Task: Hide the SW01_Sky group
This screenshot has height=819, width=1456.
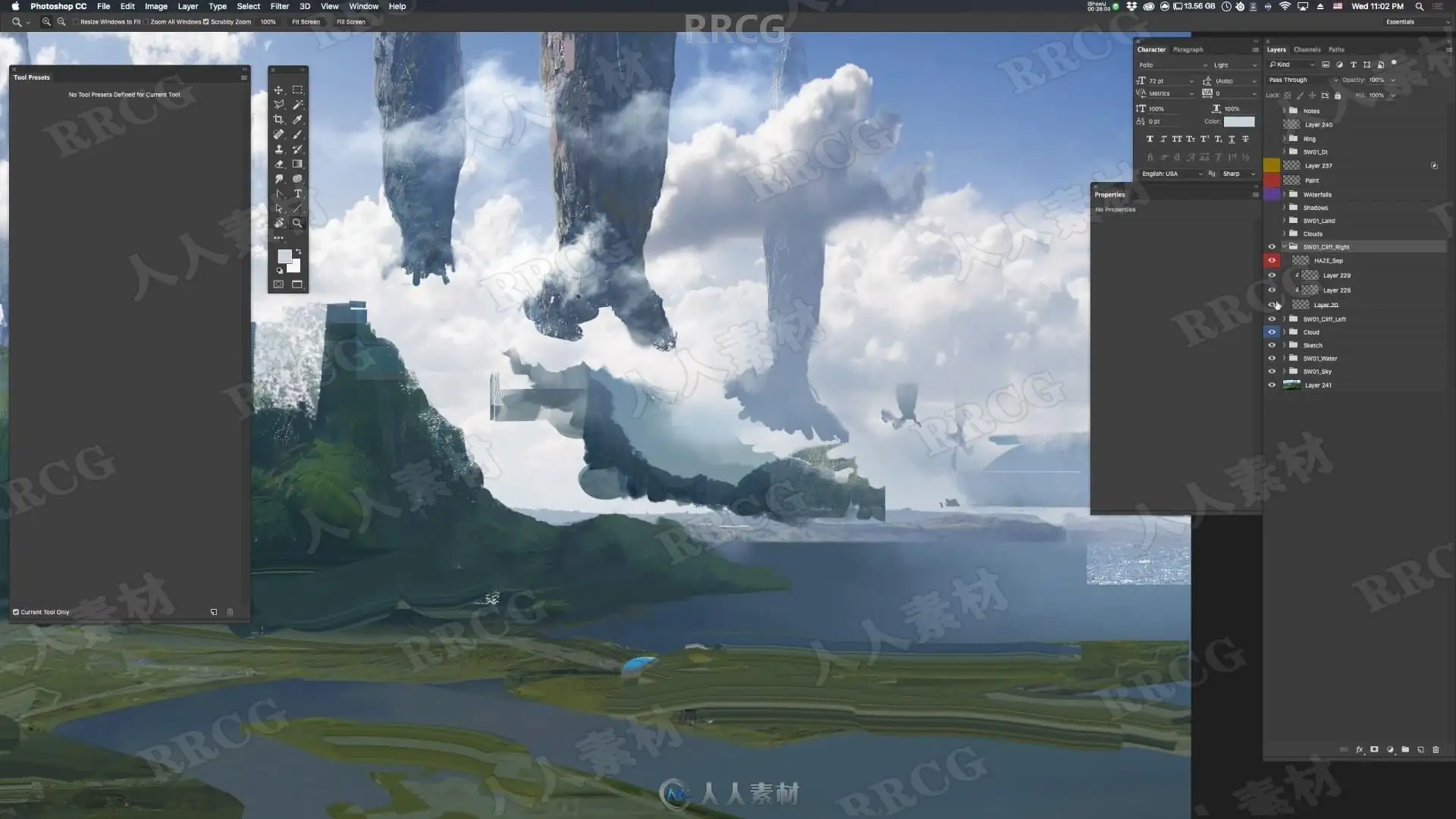Action: click(x=1272, y=372)
